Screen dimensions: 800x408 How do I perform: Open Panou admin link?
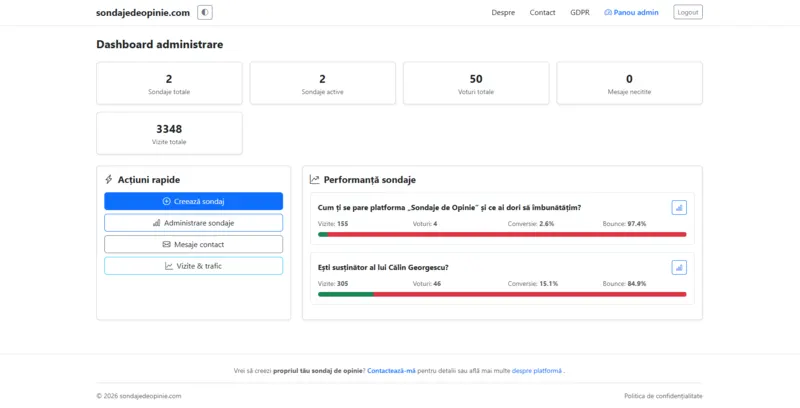point(631,12)
